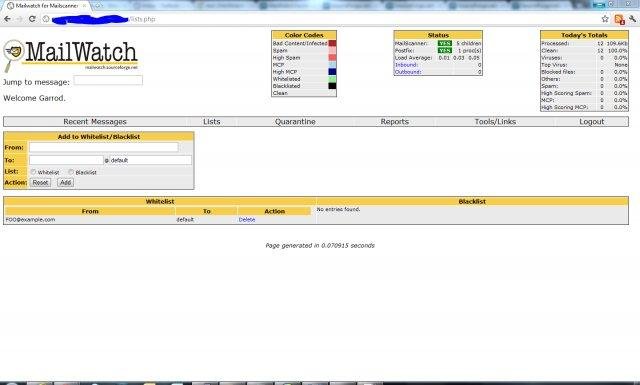Click the browser back arrow

[7, 19]
